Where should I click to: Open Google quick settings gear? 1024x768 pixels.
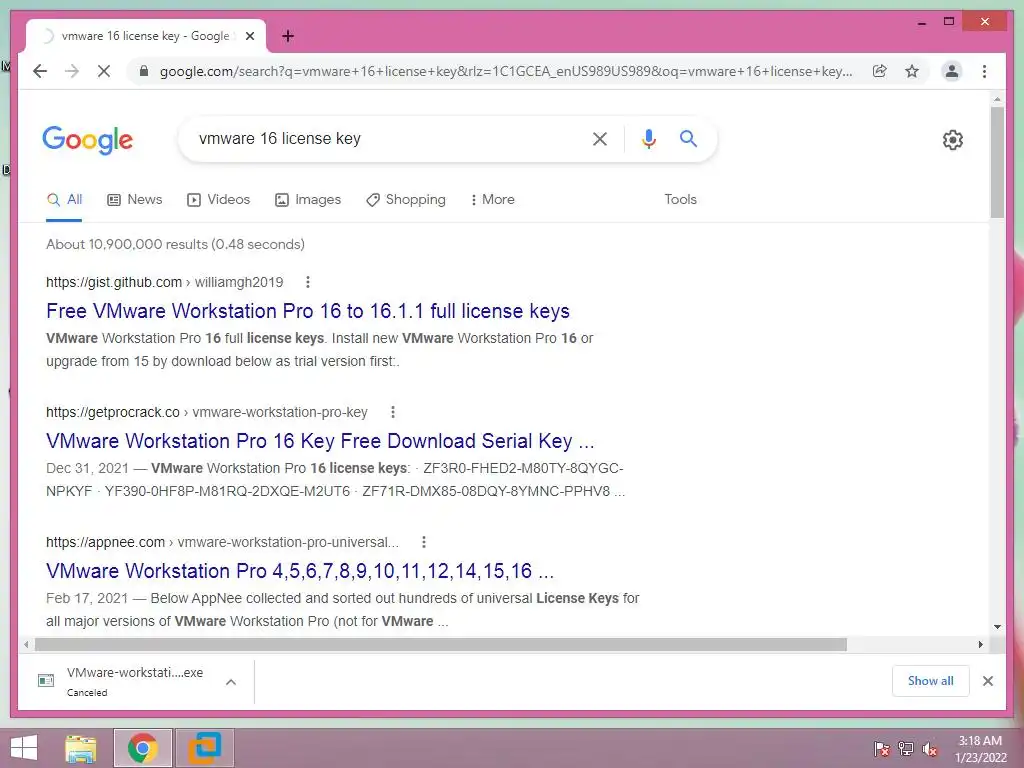pyautogui.click(x=952, y=140)
